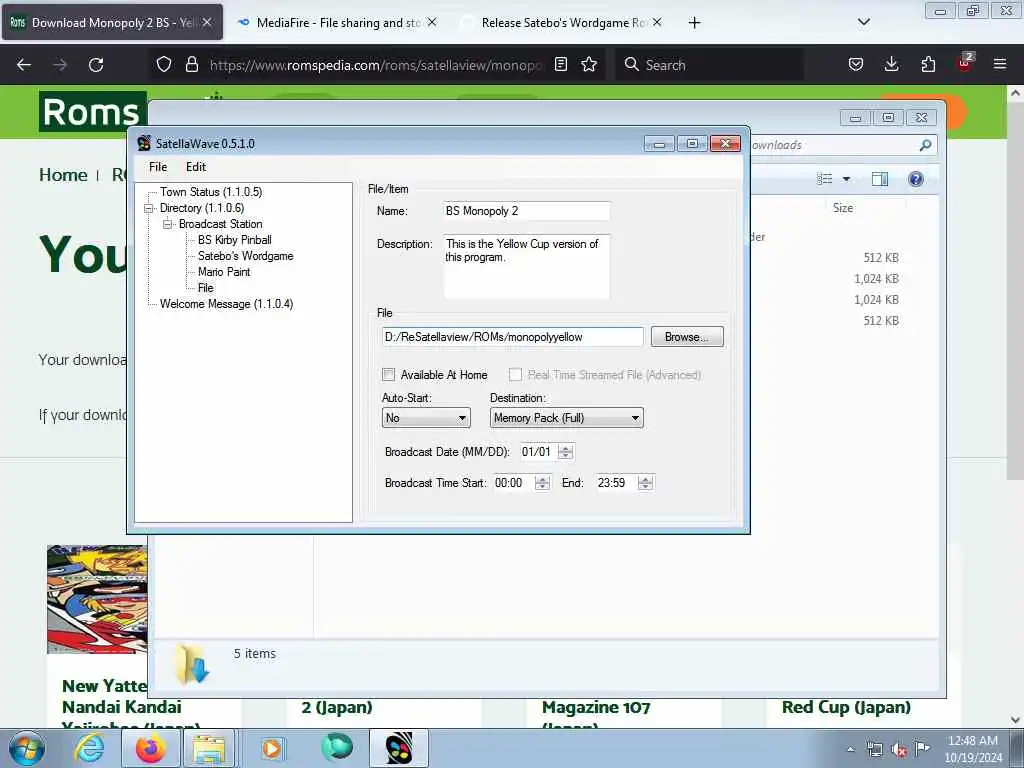Screen dimensions: 1024x768
Task: Bookmark this page with star icon
Action: (589, 64)
